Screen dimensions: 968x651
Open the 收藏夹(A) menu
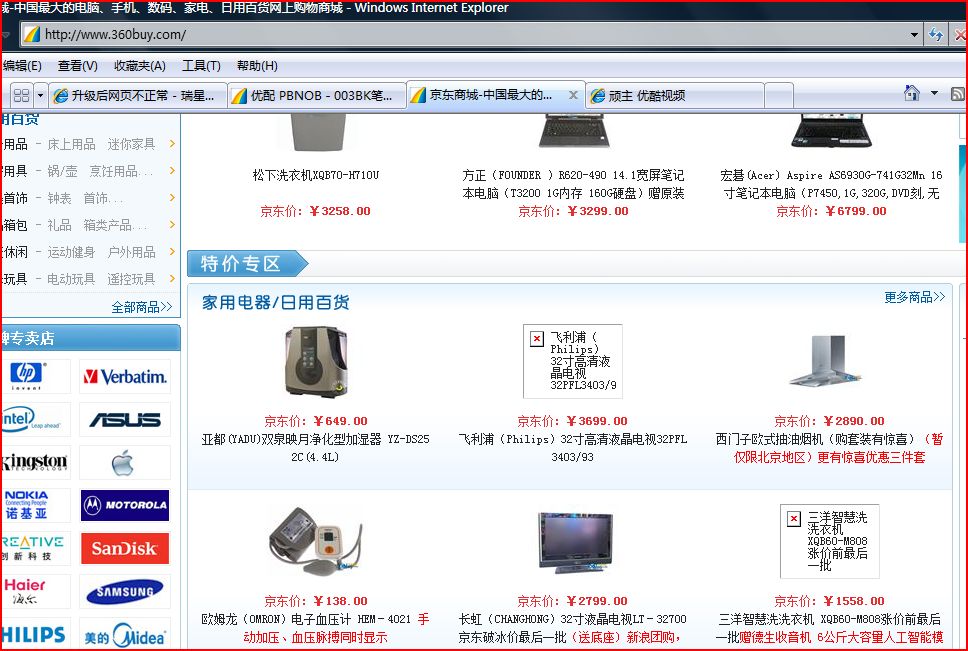(x=140, y=65)
